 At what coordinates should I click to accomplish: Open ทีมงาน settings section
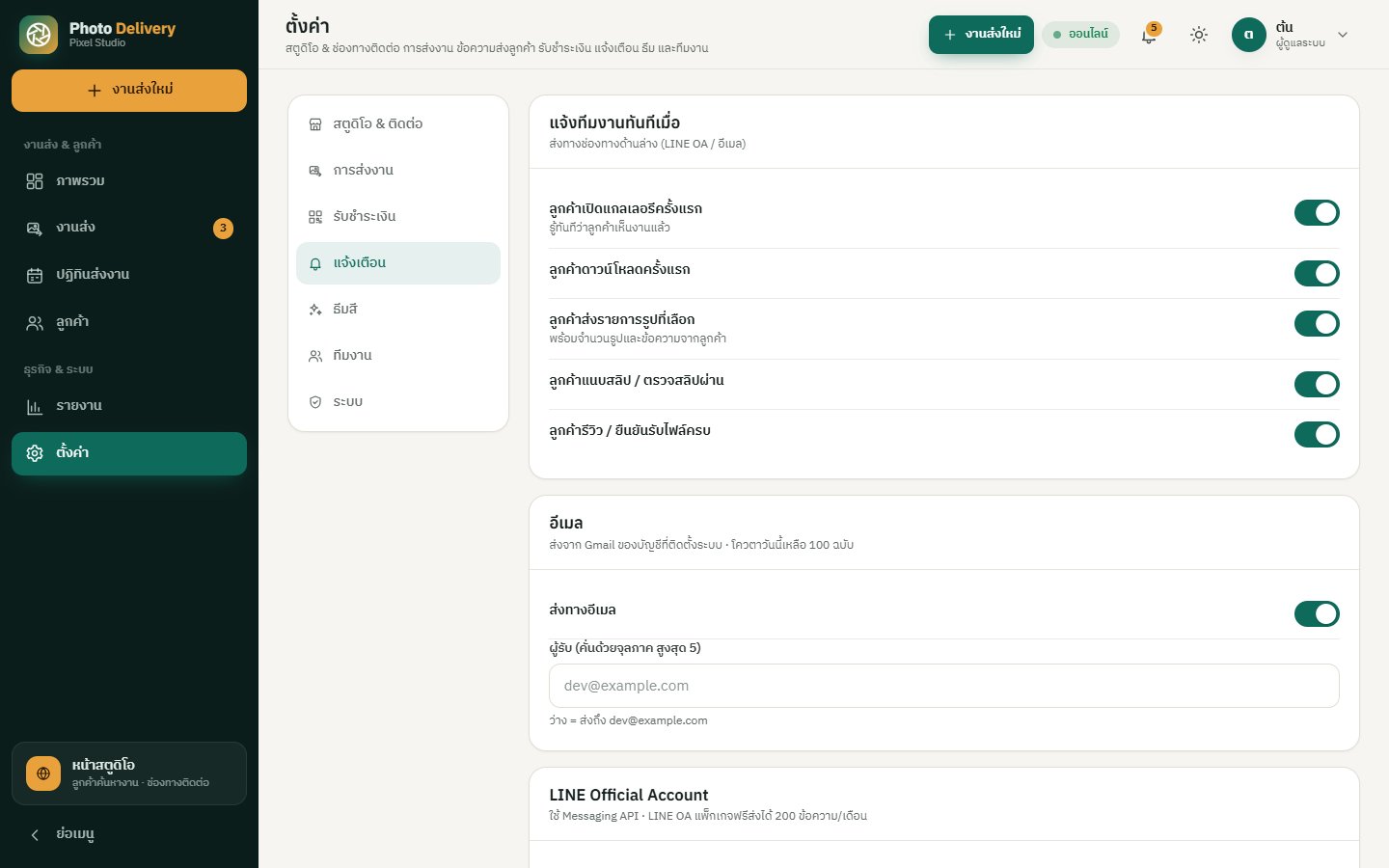(x=398, y=356)
